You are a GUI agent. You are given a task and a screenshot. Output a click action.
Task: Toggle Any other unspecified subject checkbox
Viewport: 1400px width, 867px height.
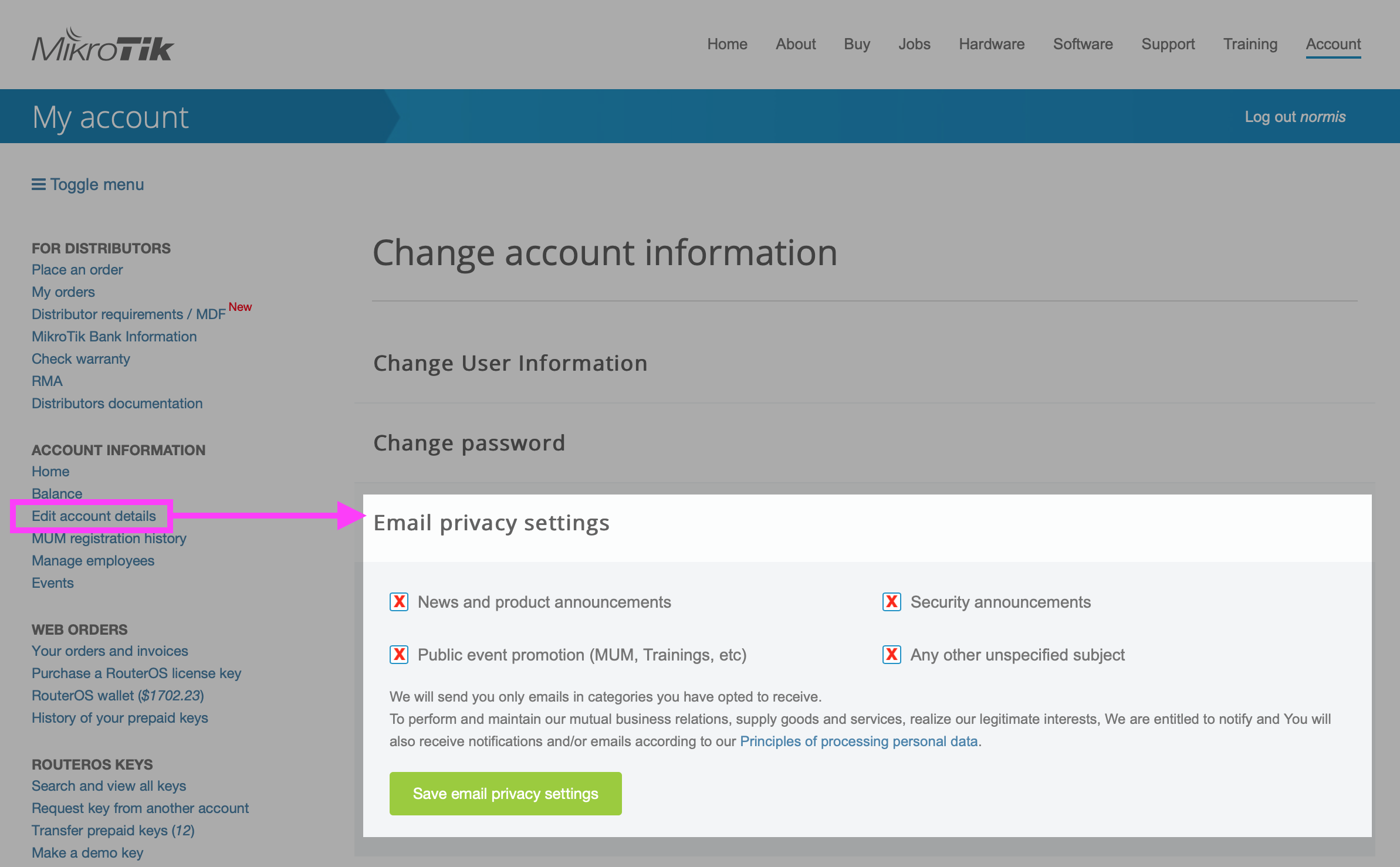pos(892,655)
